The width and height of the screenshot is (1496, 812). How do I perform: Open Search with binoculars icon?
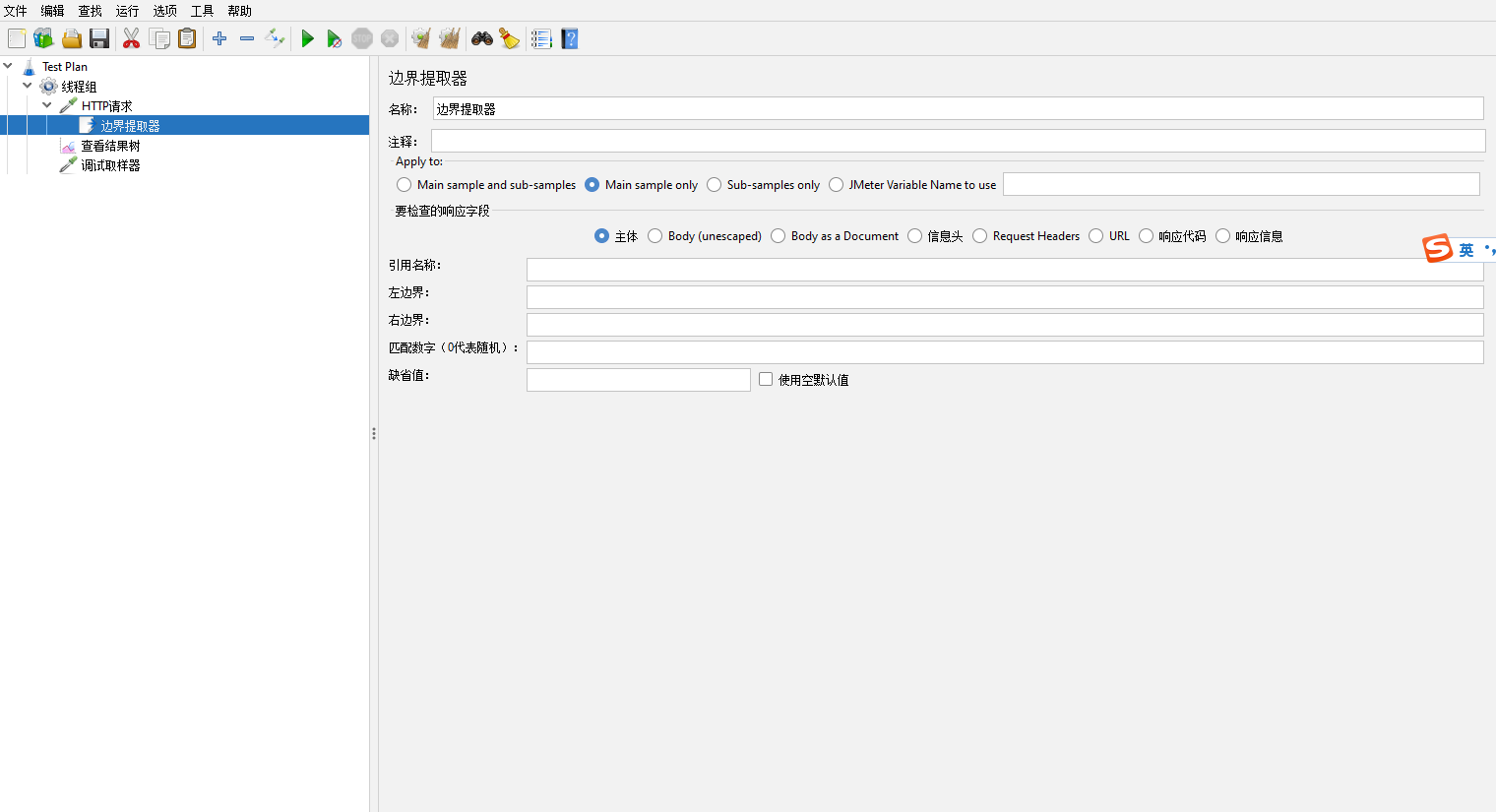482,38
